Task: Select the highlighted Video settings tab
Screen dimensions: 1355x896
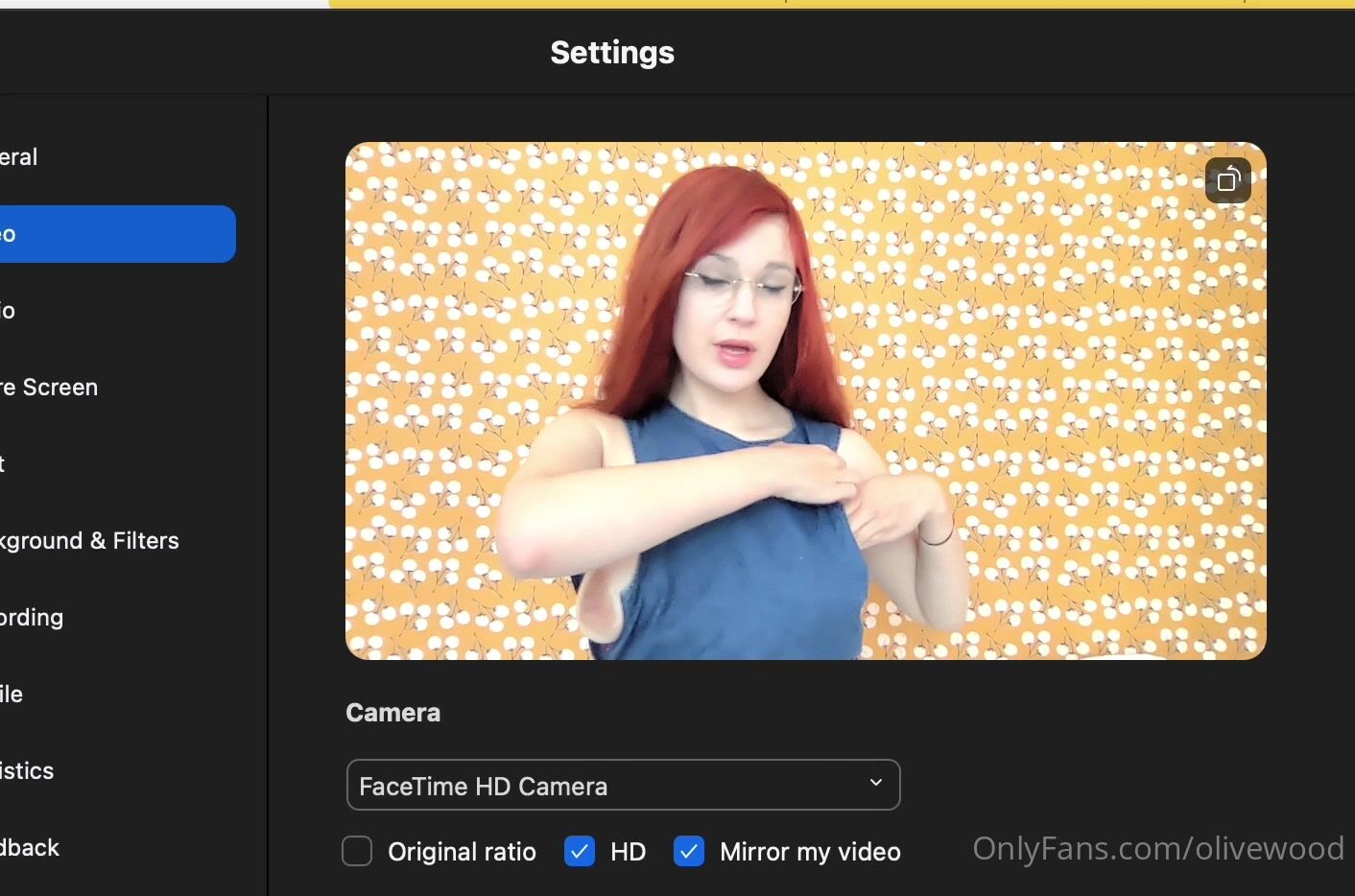Action: pos(115,234)
